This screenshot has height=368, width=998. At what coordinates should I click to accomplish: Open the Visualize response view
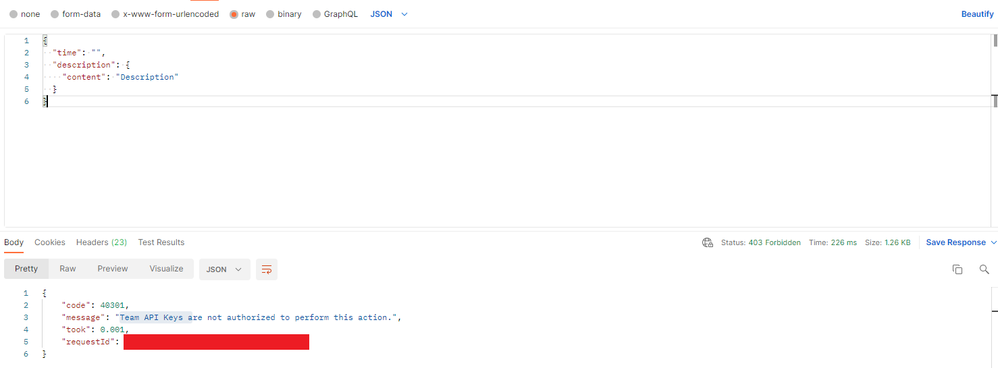pos(166,269)
